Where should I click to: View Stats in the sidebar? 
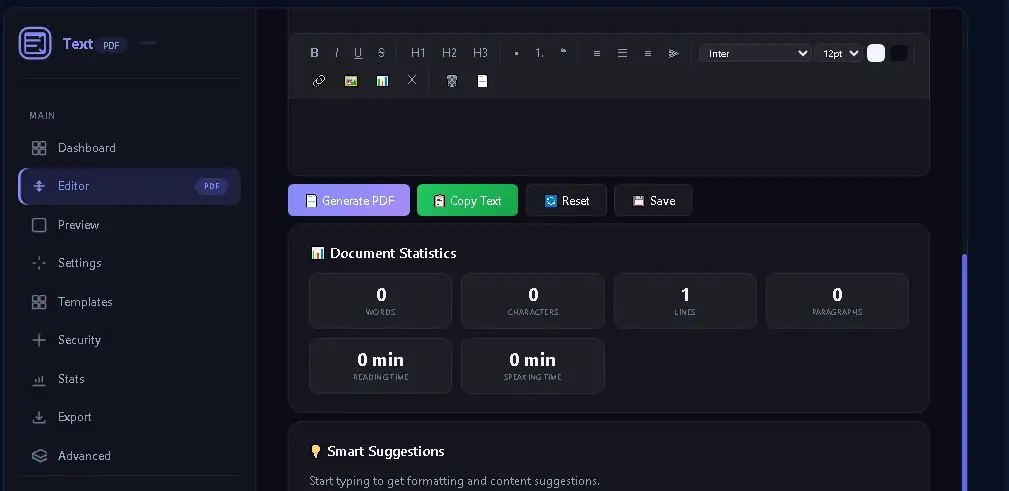pos(129,378)
